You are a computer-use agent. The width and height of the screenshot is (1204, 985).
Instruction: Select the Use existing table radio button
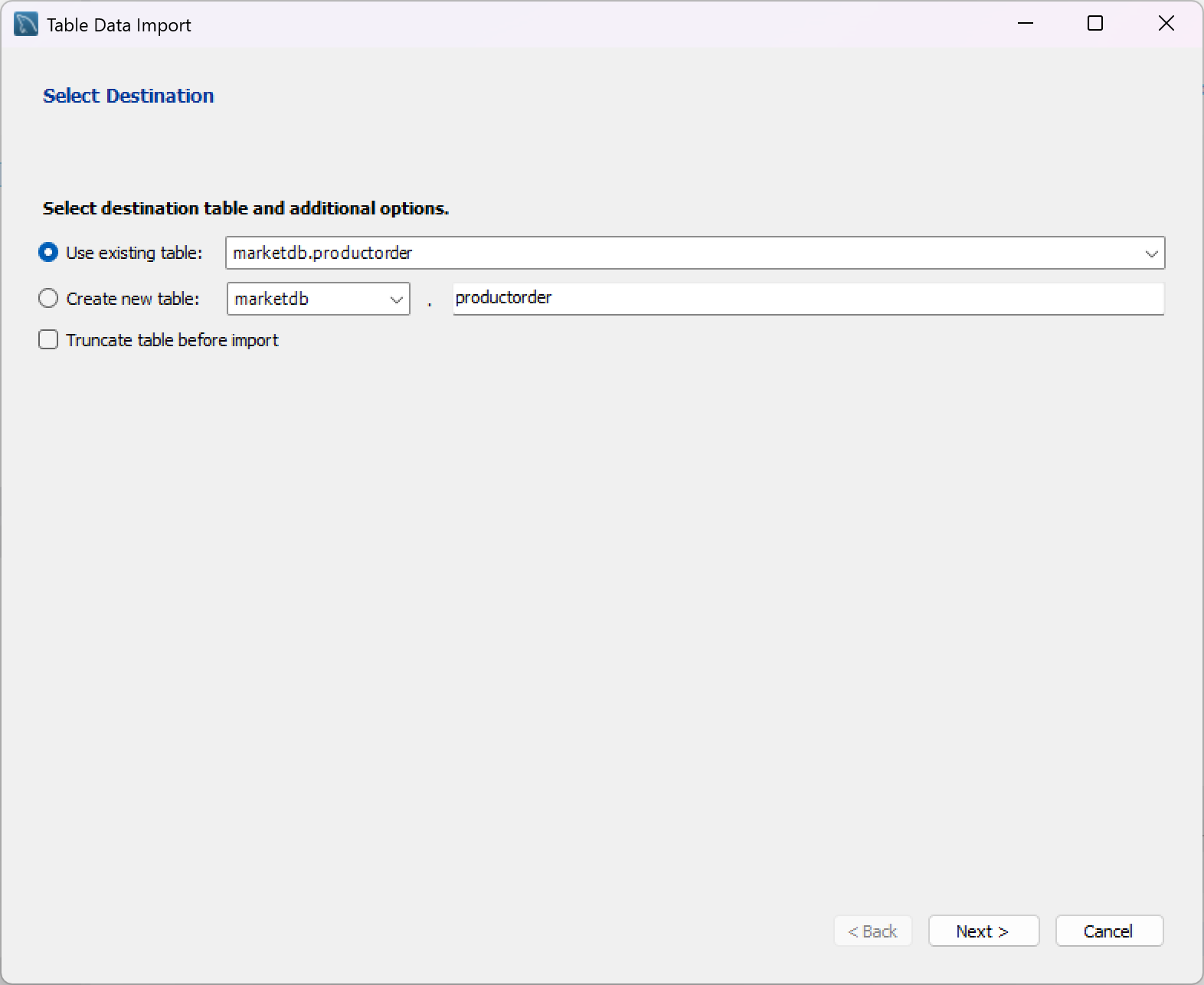(48, 253)
